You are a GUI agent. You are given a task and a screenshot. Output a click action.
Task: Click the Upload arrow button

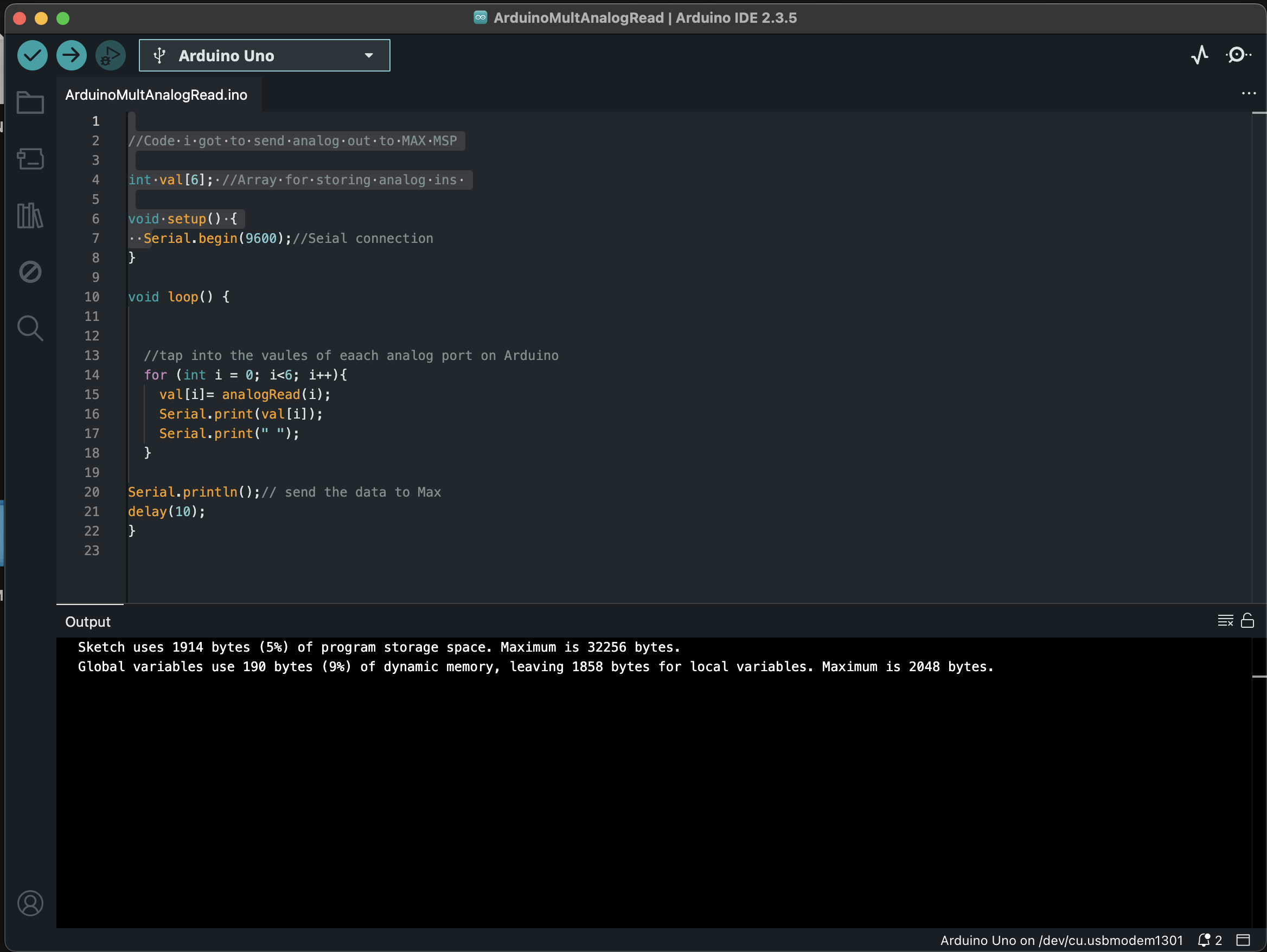click(x=71, y=55)
